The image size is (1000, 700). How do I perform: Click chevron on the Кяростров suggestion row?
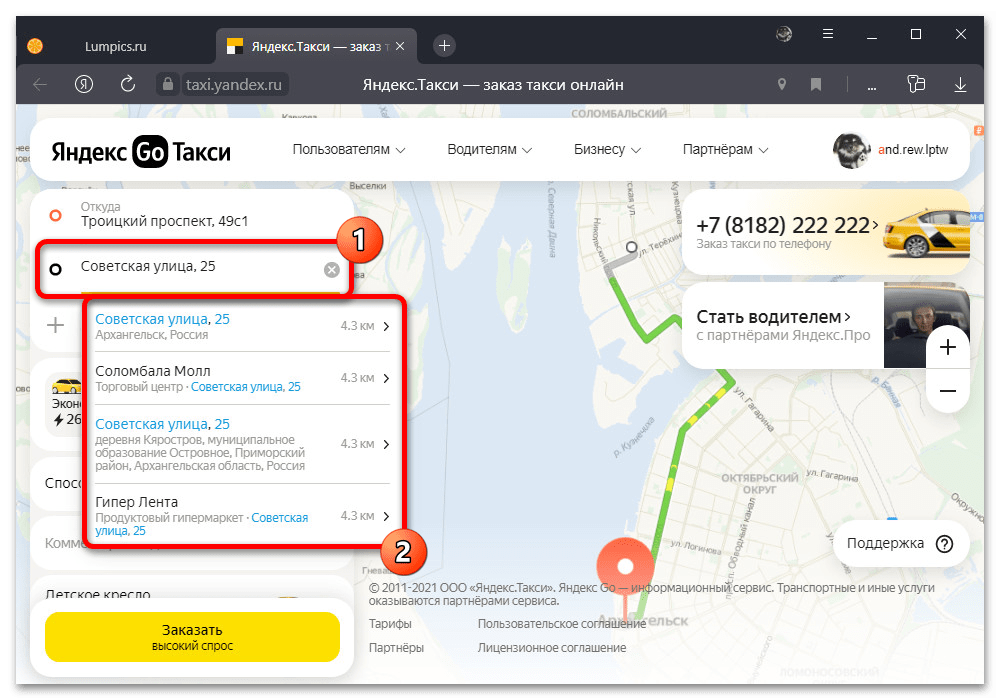click(386, 444)
